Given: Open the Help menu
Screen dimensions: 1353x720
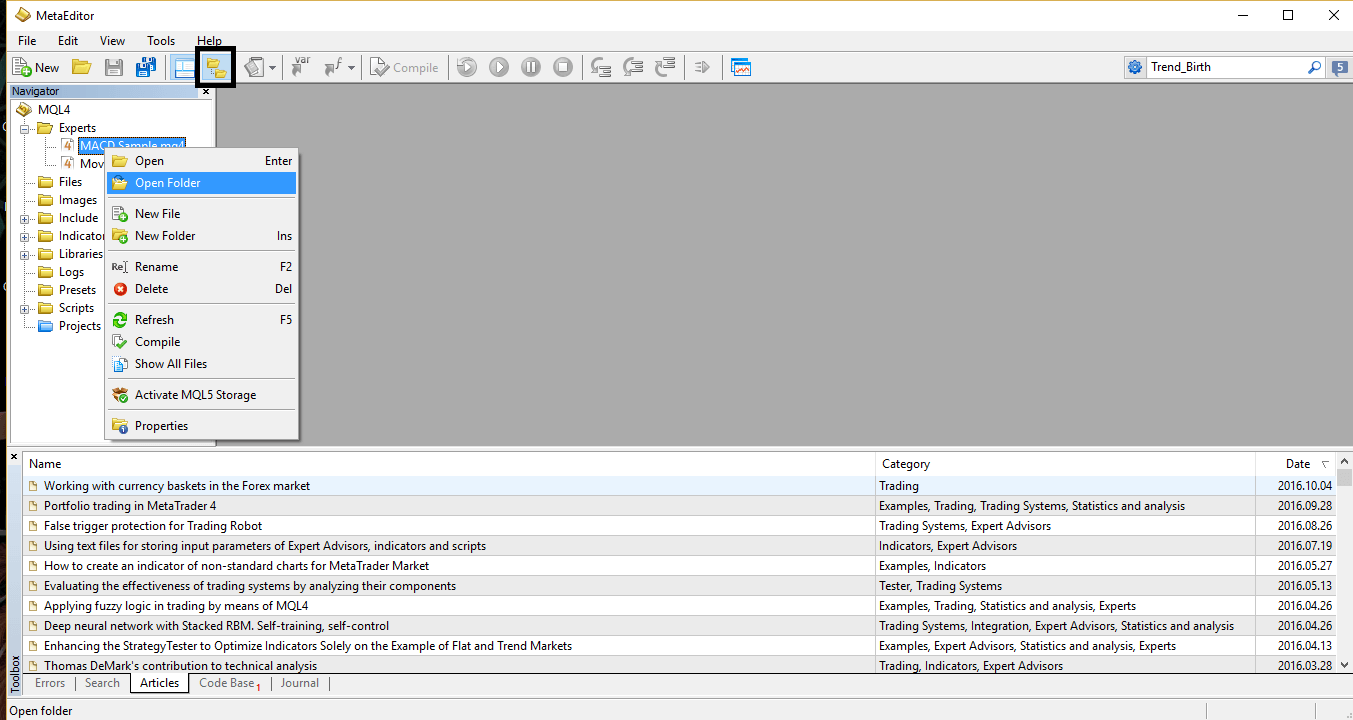Looking at the screenshot, I should pyautogui.click(x=210, y=41).
